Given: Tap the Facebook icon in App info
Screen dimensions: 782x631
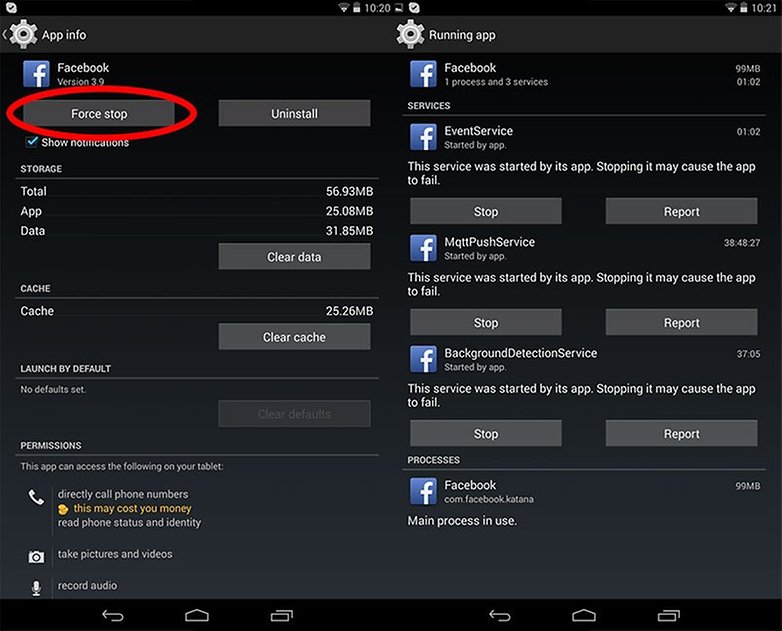Looking at the screenshot, I should pos(36,74).
